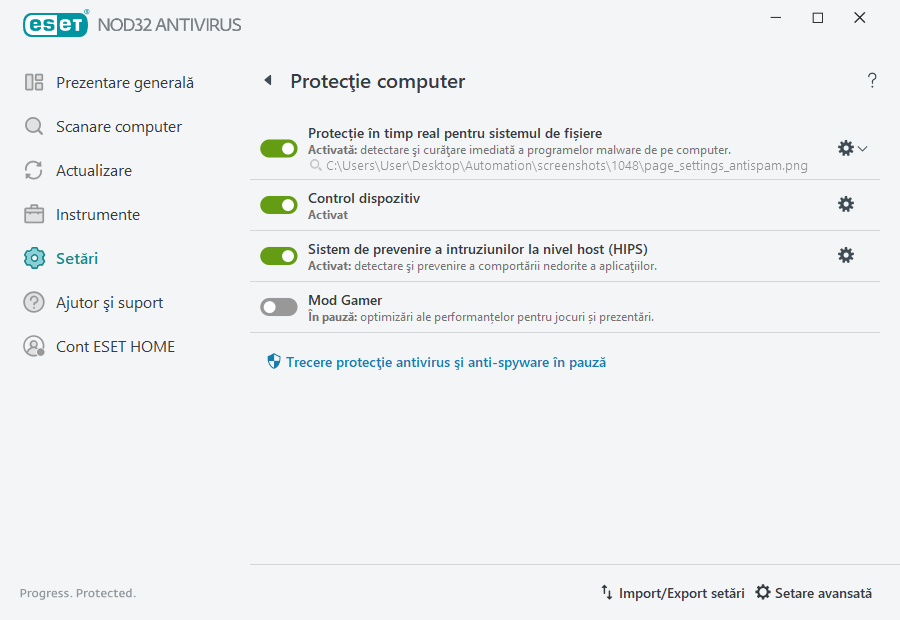Disable Protecţie în timp real toggle
This screenshot has width=900, height=620.
click(x=278, y=147)
